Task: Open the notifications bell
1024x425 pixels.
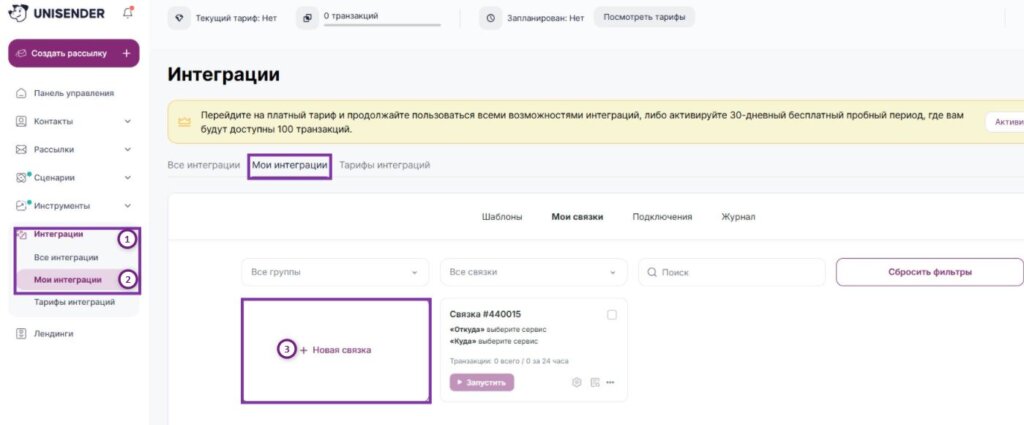Action: pos(128,12)
